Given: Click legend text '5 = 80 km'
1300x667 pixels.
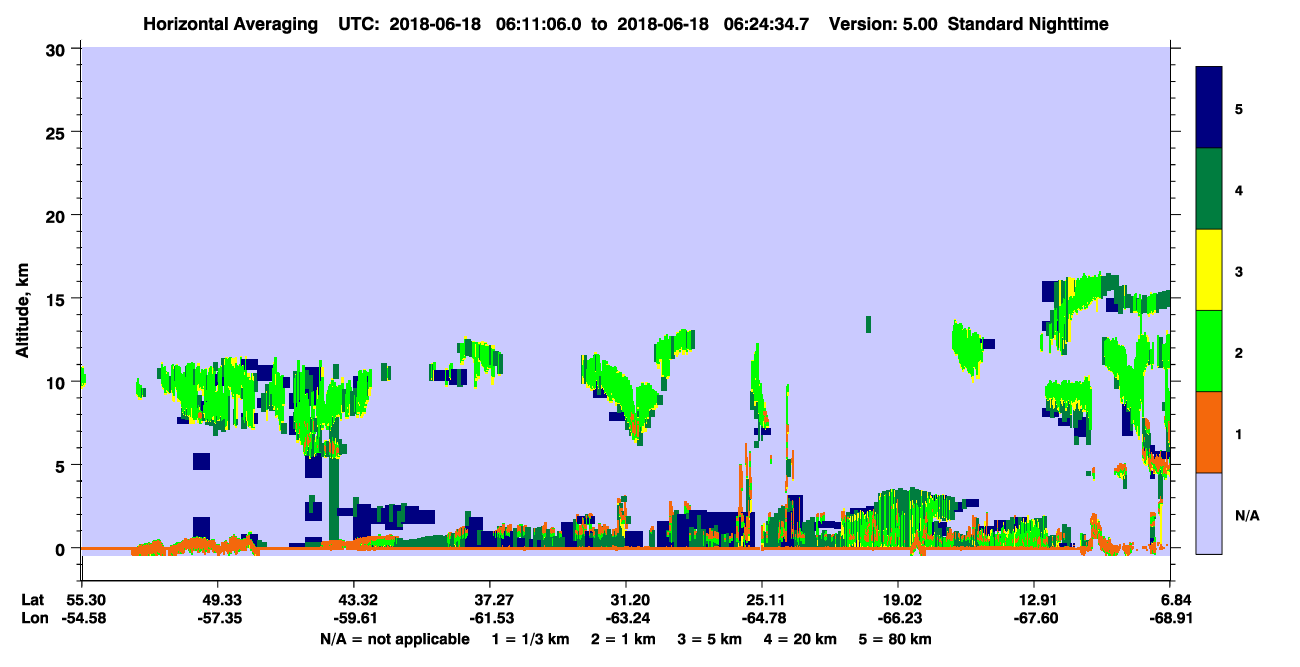Looking at the screenshot, I should pos(895,639).
